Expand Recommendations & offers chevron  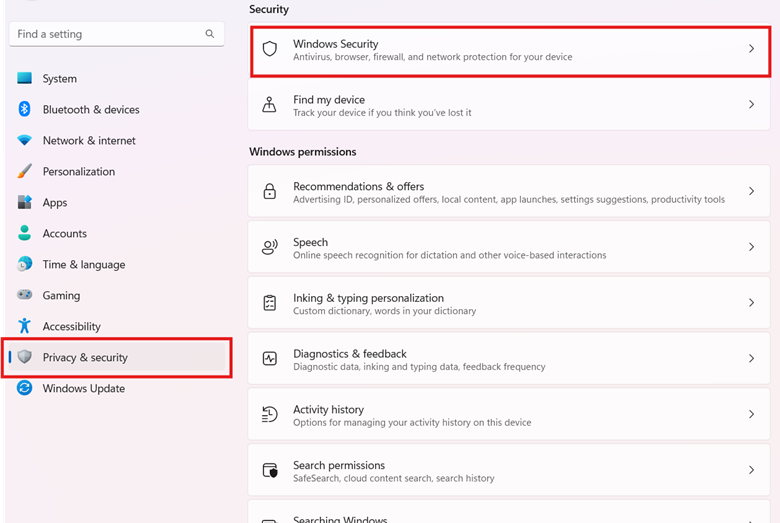point(751,191)
